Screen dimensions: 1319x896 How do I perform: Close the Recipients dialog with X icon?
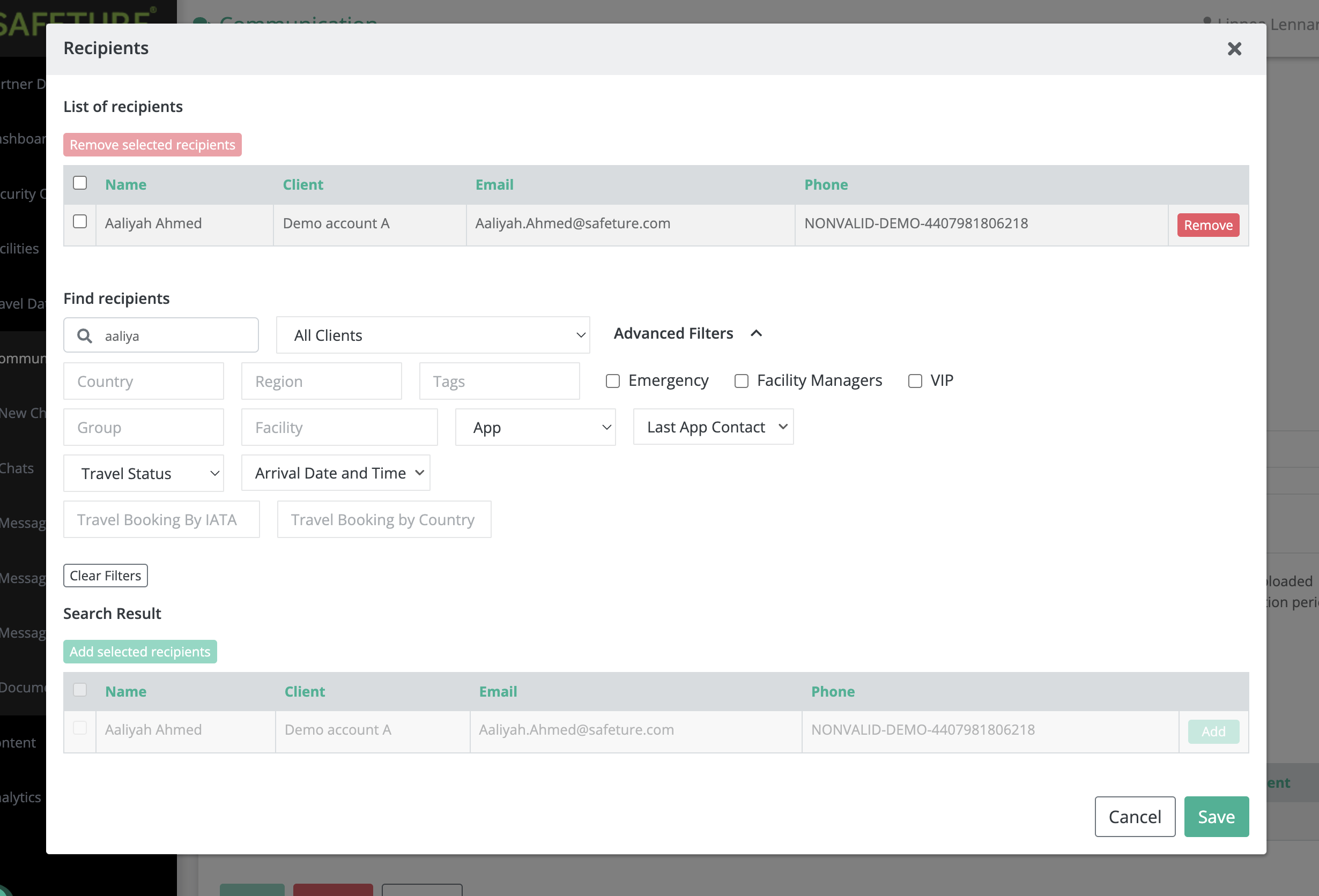1234,49
